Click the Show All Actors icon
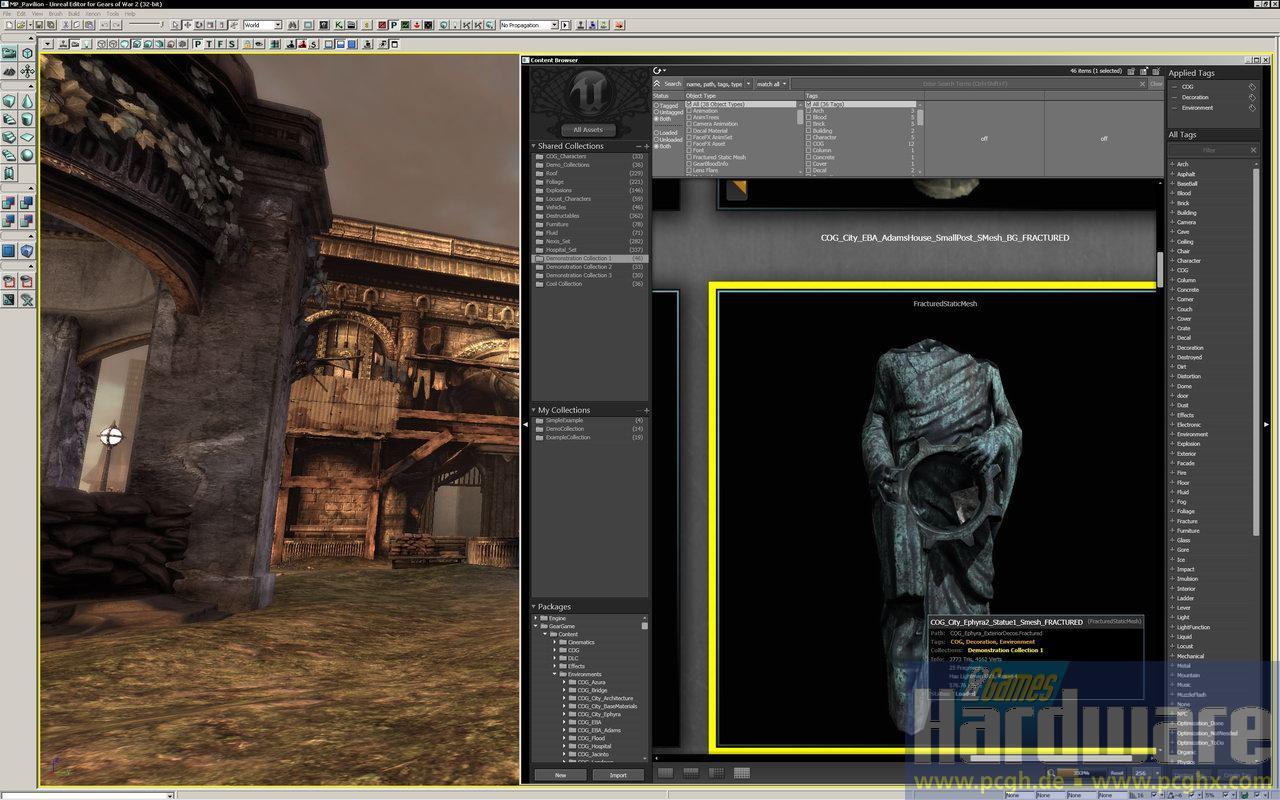Screen dimensions: 1280x800 point(27,299)
